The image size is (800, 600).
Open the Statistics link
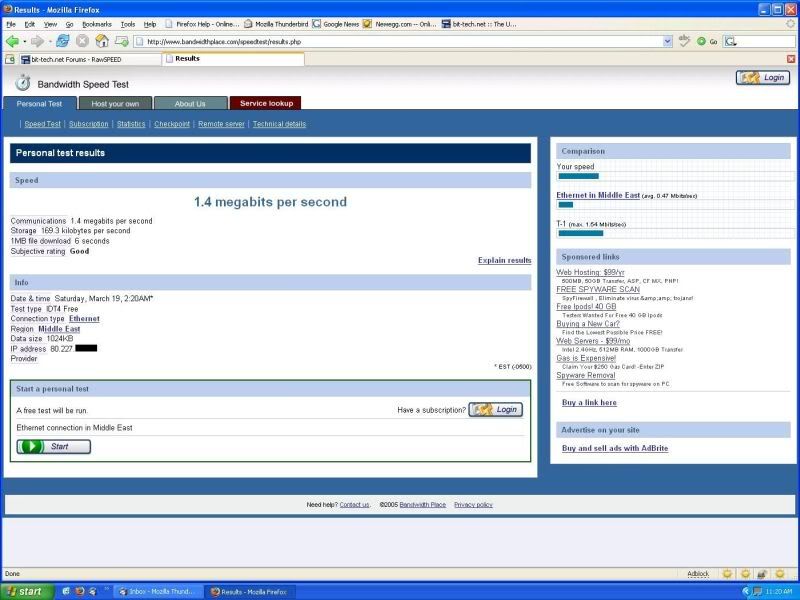131,124
